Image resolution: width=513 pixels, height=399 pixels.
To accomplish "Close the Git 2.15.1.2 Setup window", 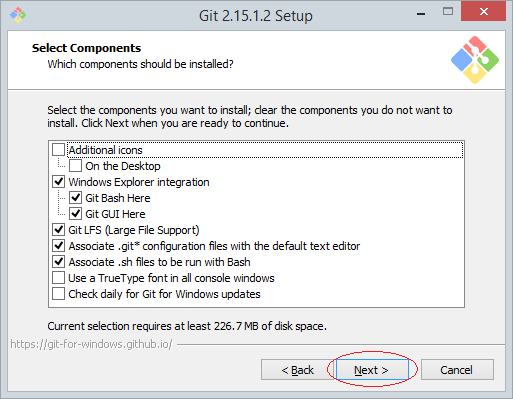I will [484, 12].
